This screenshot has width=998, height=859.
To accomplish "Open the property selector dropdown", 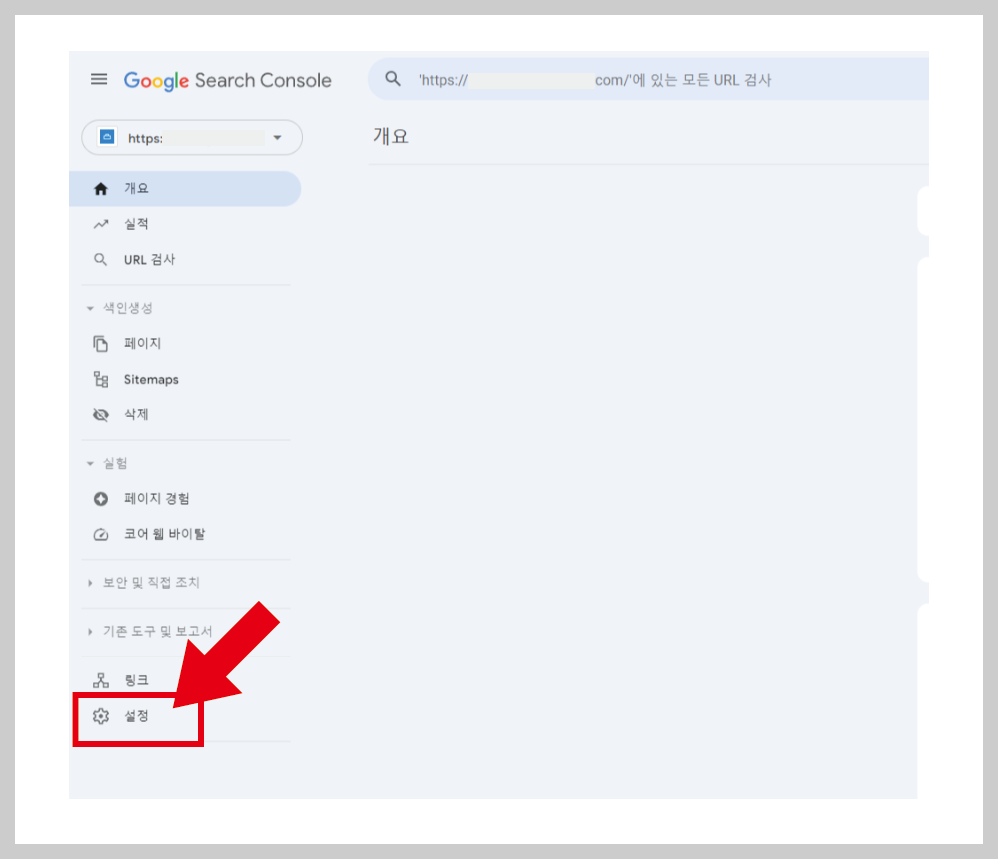I will pyautogui.click(x=192, y=137).
